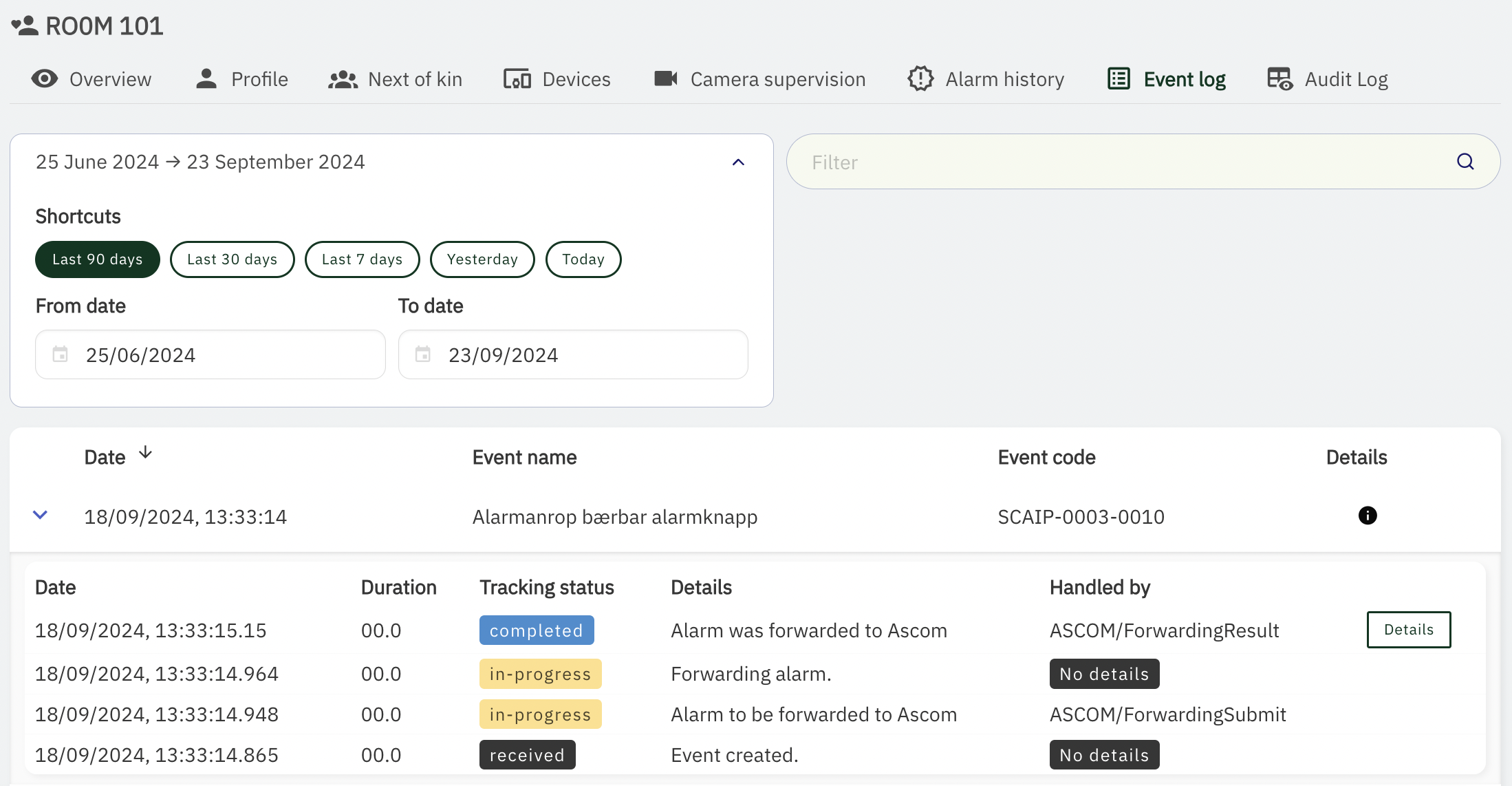Switch to Alarm history tab
Screen dimensions: 1512x786
pos(986,79)
